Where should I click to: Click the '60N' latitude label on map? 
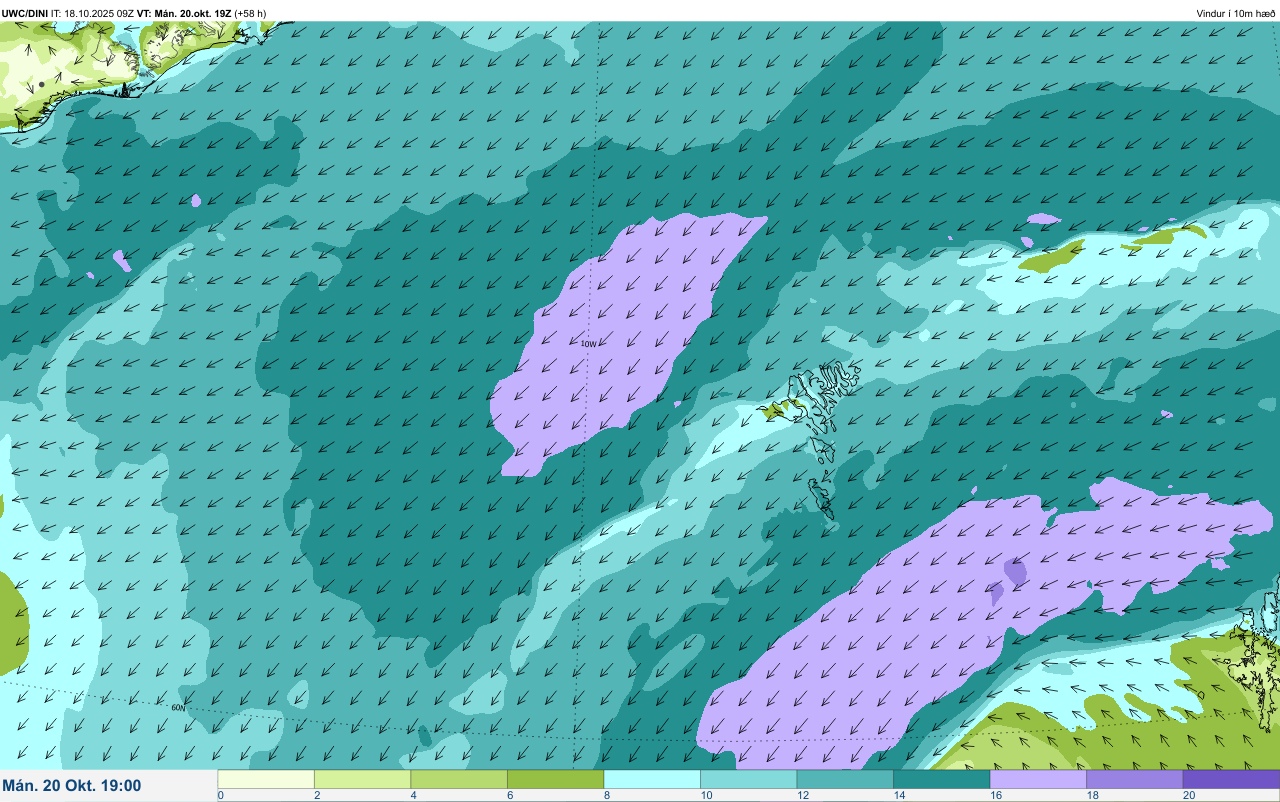tap(178, 707)
